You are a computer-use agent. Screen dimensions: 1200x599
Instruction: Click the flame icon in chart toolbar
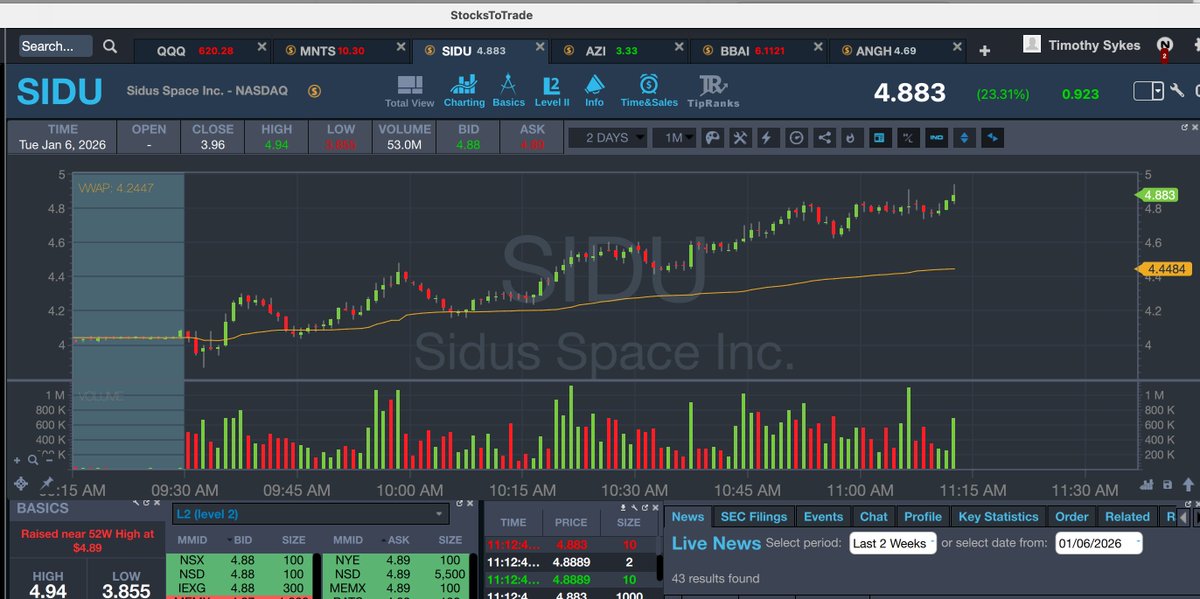point(852,137)
